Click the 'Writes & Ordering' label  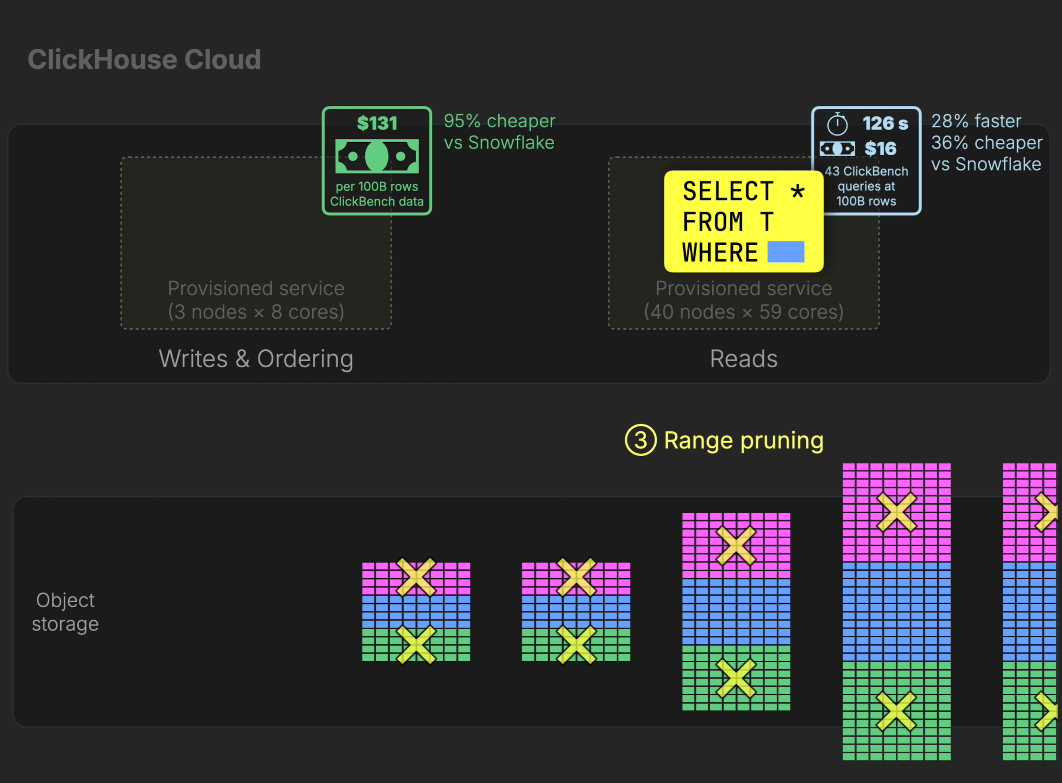tap(256, 358)
